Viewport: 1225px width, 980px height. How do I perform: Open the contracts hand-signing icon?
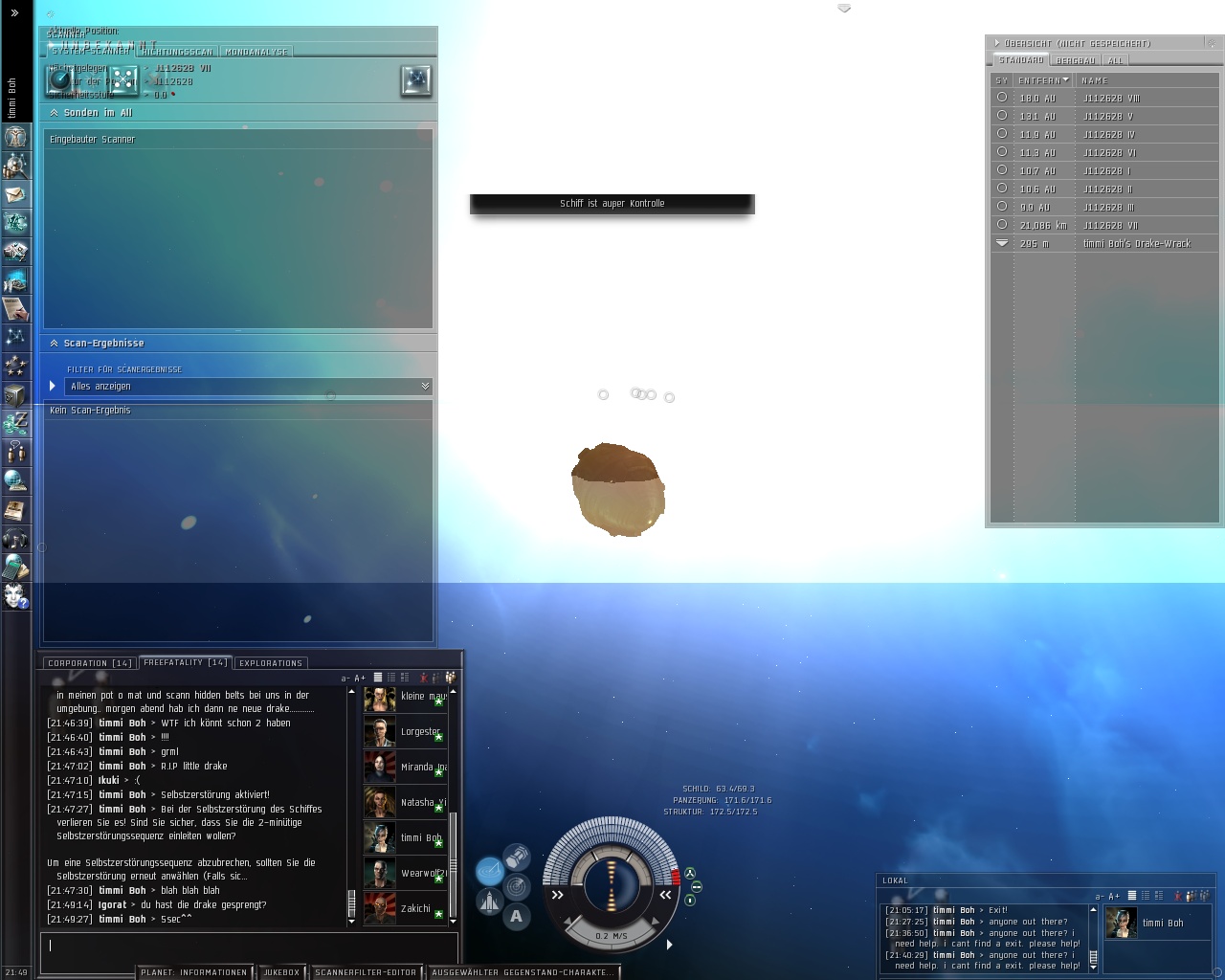pos(15,309)
